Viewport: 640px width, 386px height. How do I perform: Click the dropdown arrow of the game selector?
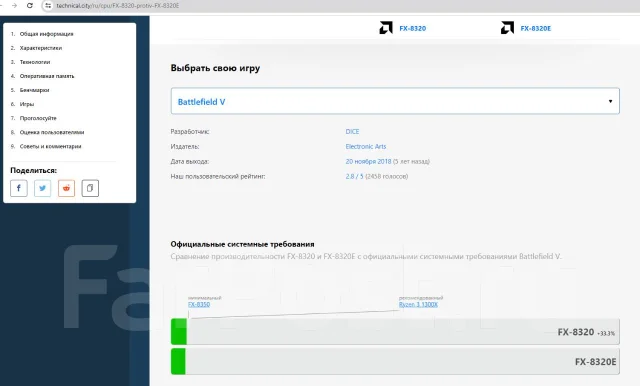[x=610, y=101]
